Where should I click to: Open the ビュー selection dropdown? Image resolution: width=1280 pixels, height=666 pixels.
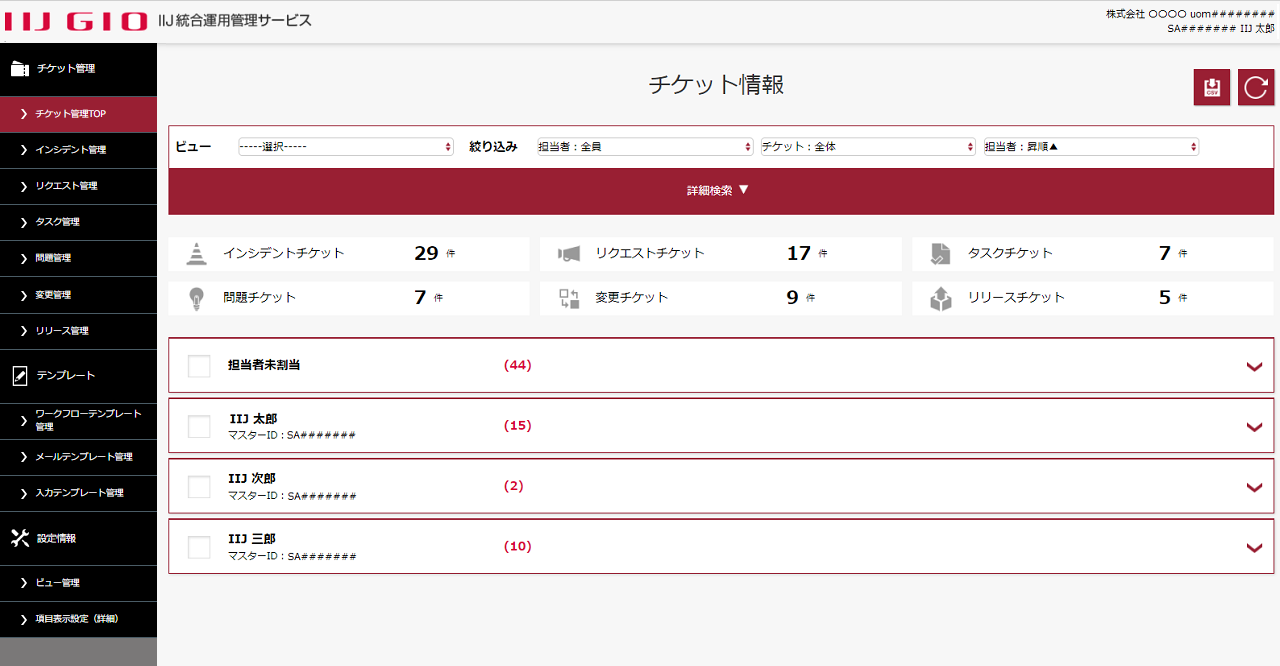pos(346,147)
